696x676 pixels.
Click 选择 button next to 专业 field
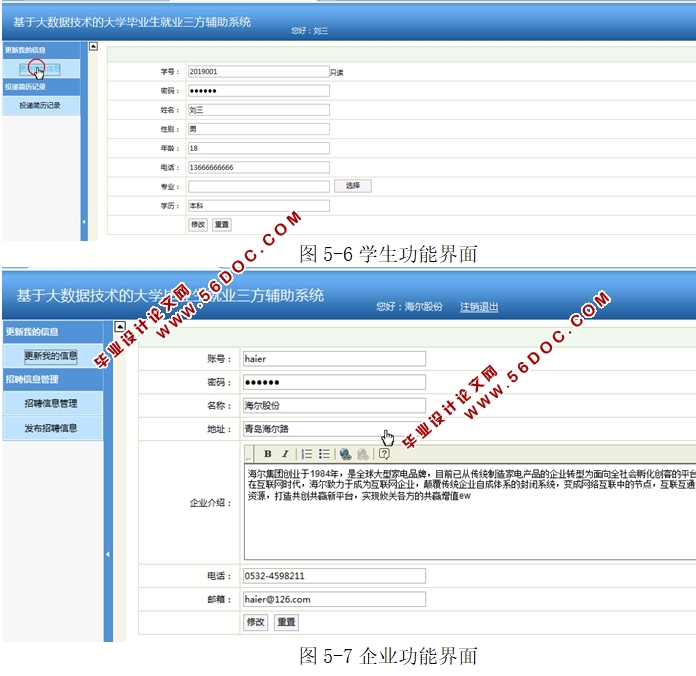click(x=353, y=186)
